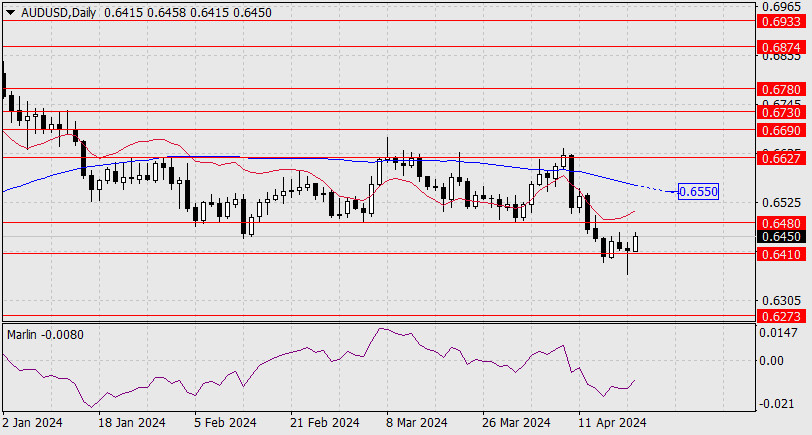Select the 18 Jan 2024 date label
The height and width of the screenshot is (435, 812).
pos(132,423)
